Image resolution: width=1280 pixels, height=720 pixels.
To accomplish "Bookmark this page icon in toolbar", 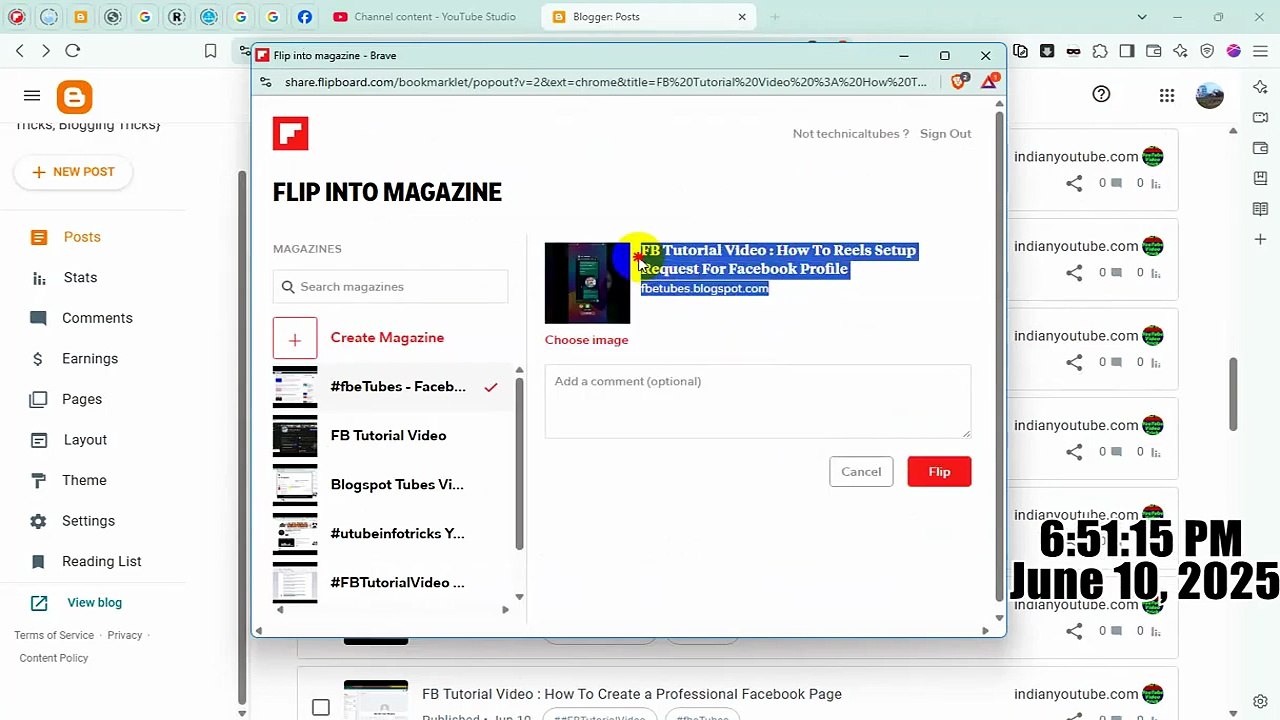I will coord(210,51).
